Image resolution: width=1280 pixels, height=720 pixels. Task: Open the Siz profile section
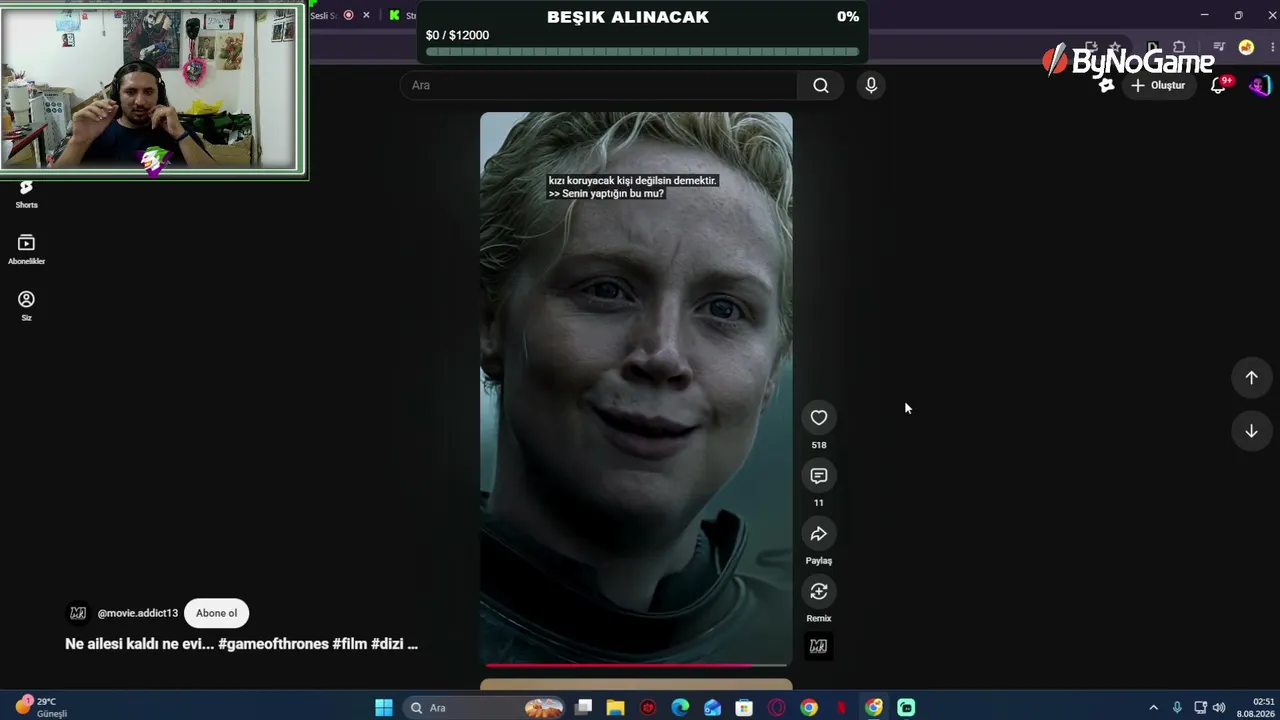[x=26, y=305]
